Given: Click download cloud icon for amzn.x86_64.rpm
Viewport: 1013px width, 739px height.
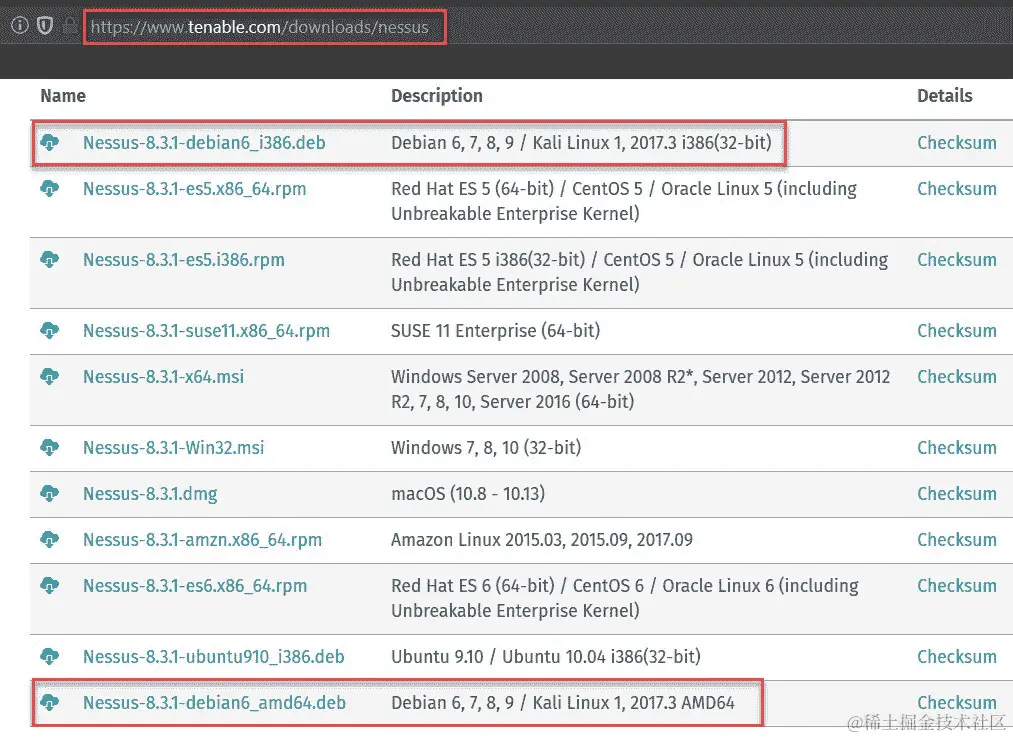Looking at the screenshot, I should coord(50,539).
